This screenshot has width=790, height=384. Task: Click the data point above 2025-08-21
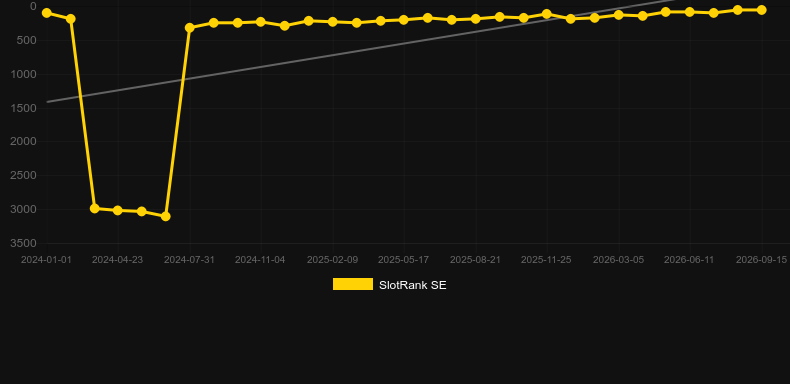475,19
